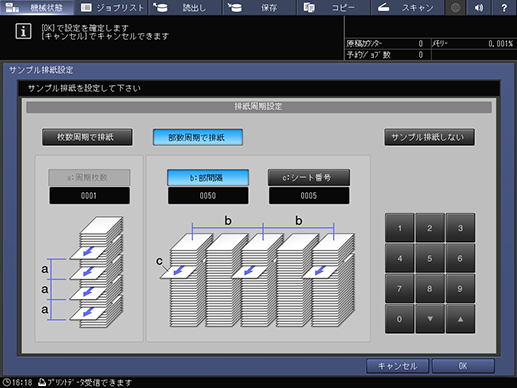Click the down arrow keypad key
This screenshot has height=388, width=517.
point(430,319)
